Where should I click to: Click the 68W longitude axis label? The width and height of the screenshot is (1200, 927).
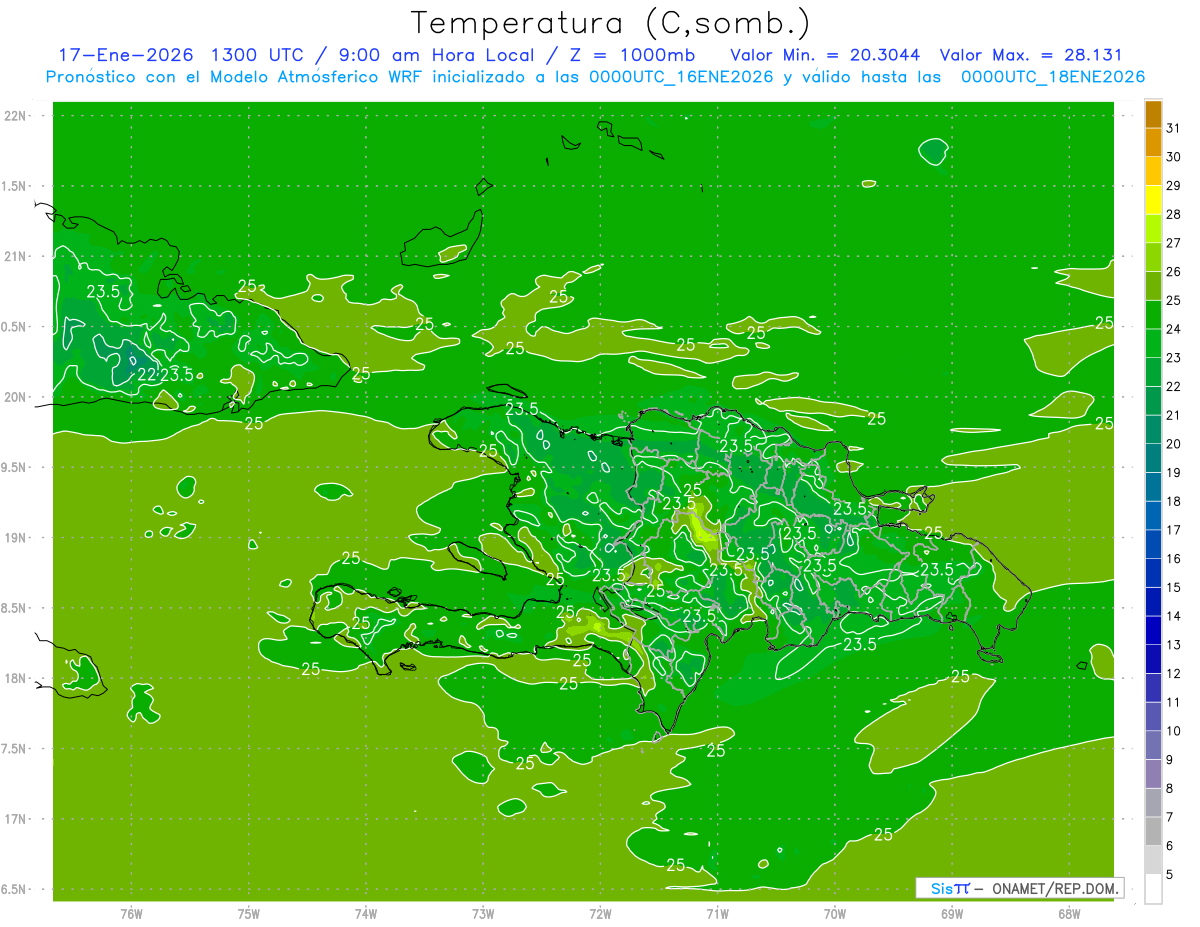coord(1068,913)
